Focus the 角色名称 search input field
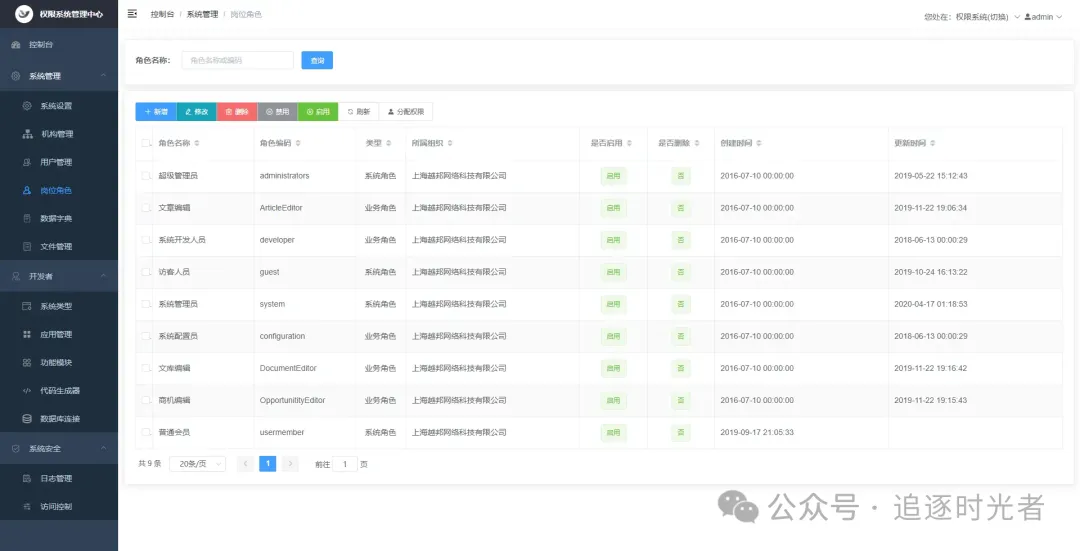Viewport: 1080px width, 551px height. pyautogui.click(x=238, y=61)
